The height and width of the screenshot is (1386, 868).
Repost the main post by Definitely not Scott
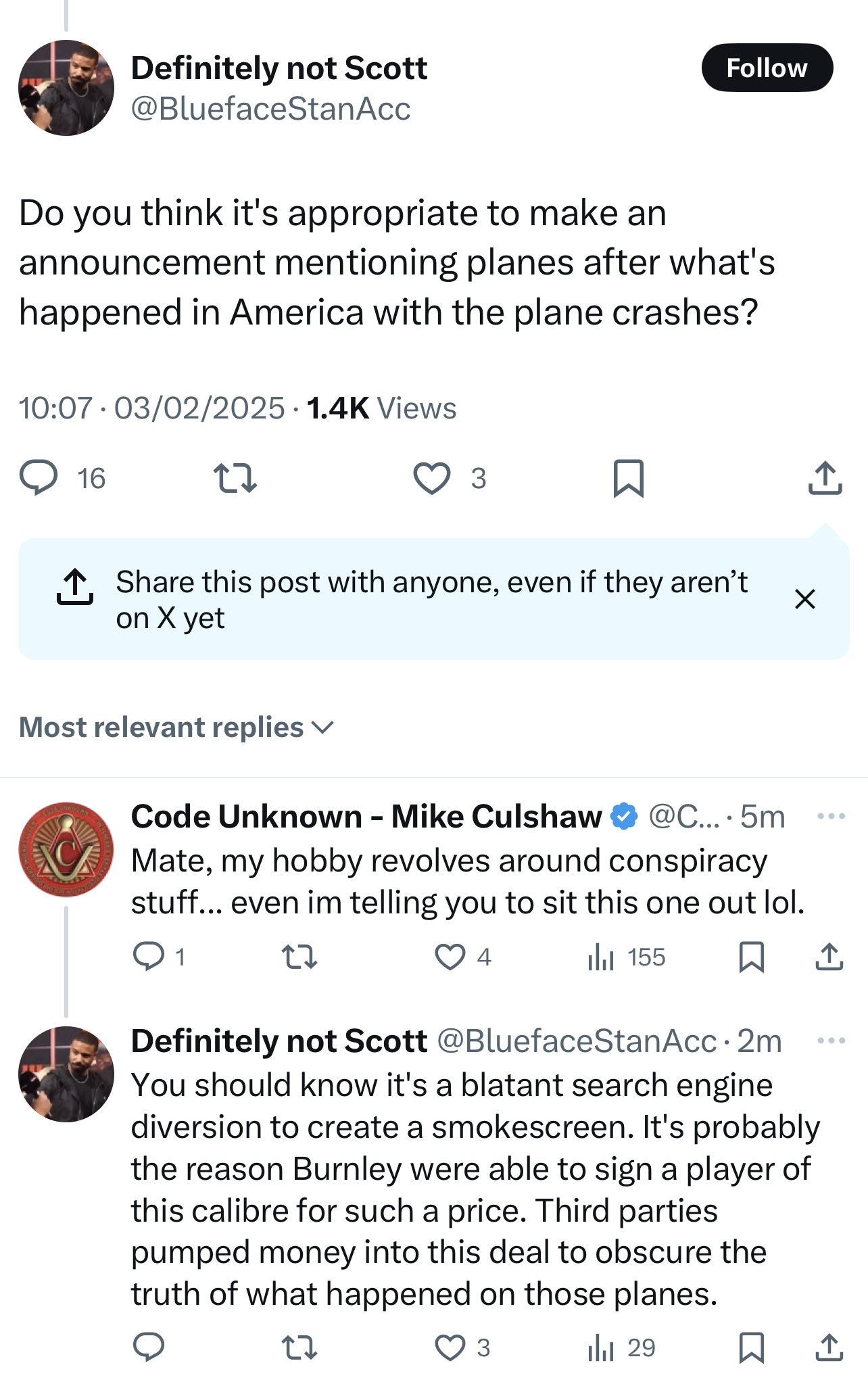tap(235, 478)
